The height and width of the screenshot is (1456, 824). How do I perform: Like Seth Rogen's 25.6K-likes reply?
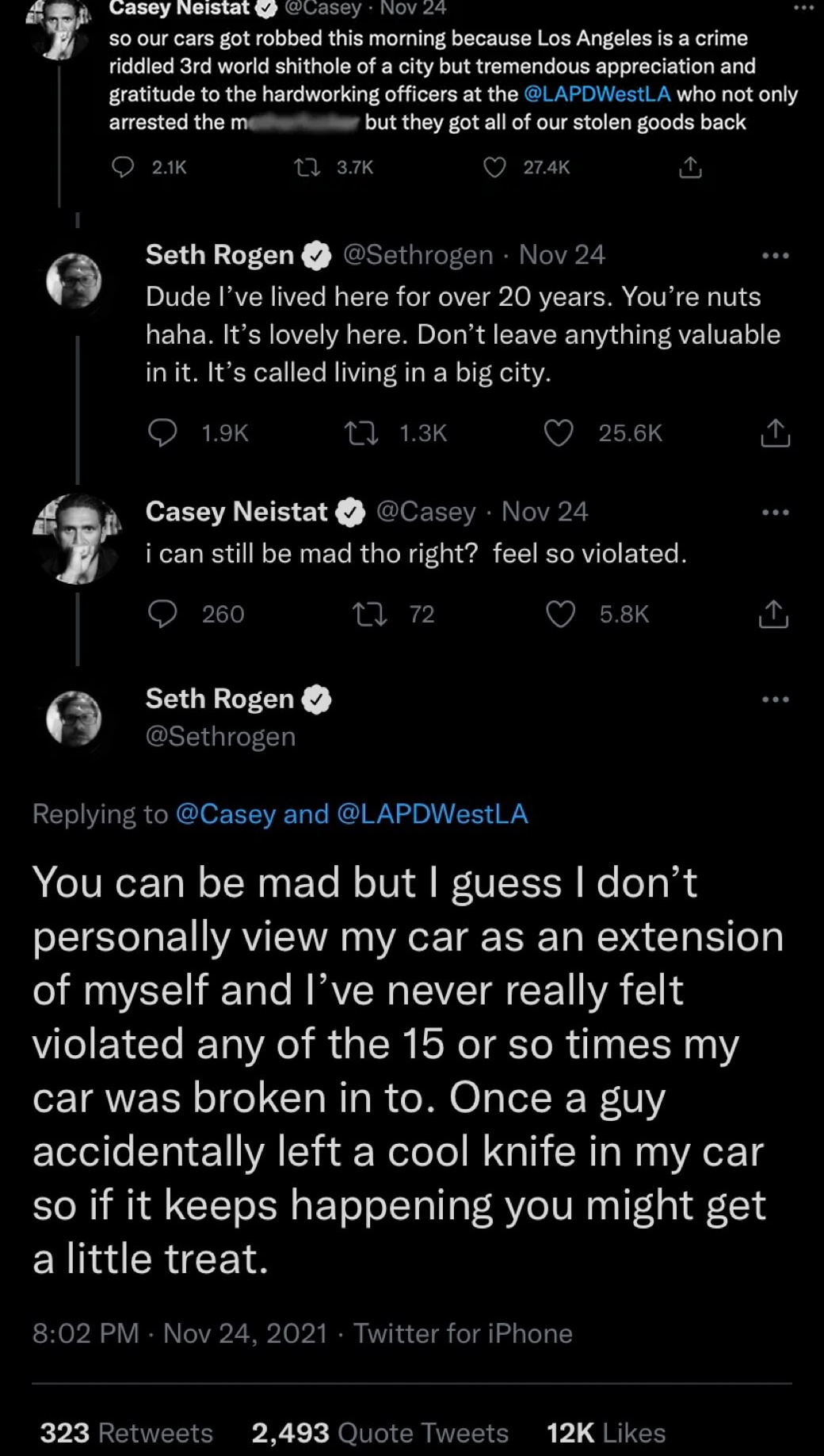[x=559, y=433]
